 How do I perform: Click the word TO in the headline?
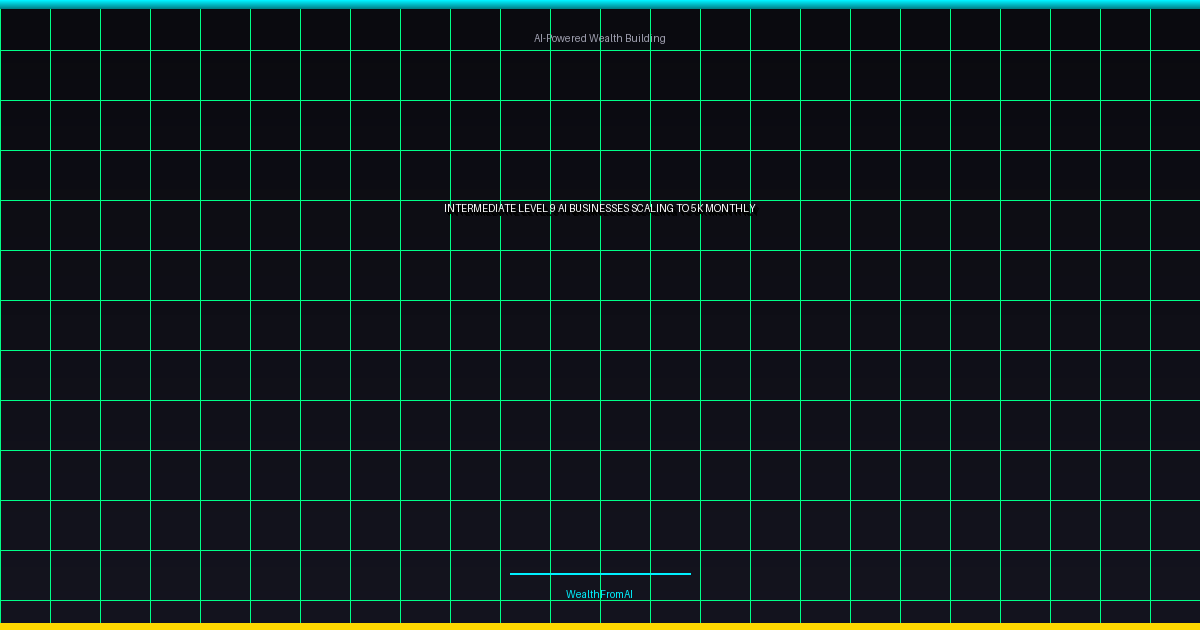683,208
